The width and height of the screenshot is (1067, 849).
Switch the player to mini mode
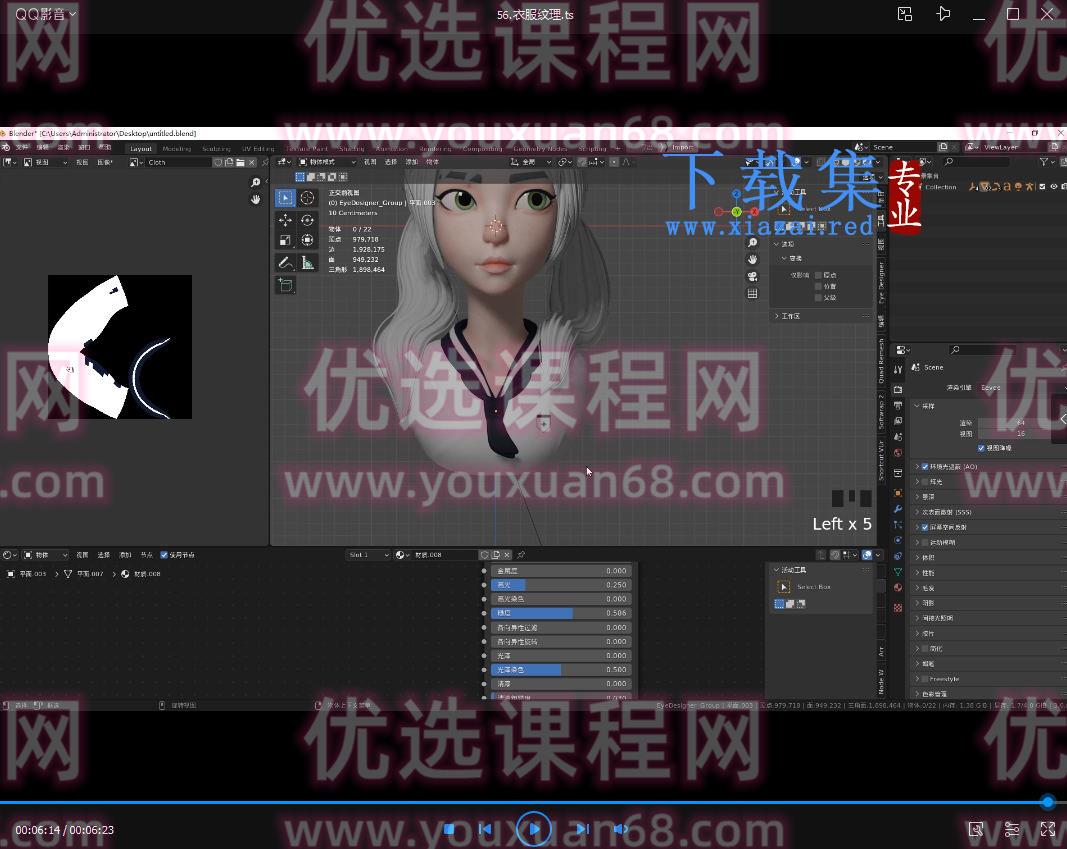(904, 14)
